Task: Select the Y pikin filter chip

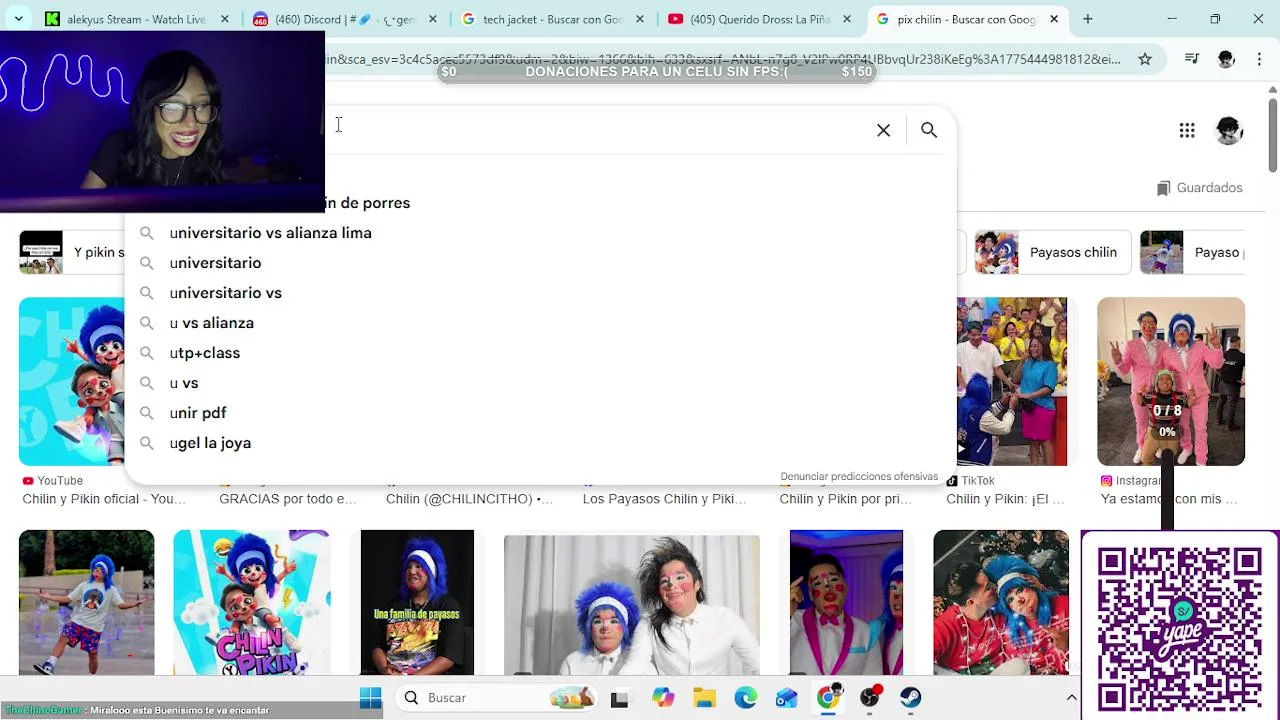Action: click(72, 252)
